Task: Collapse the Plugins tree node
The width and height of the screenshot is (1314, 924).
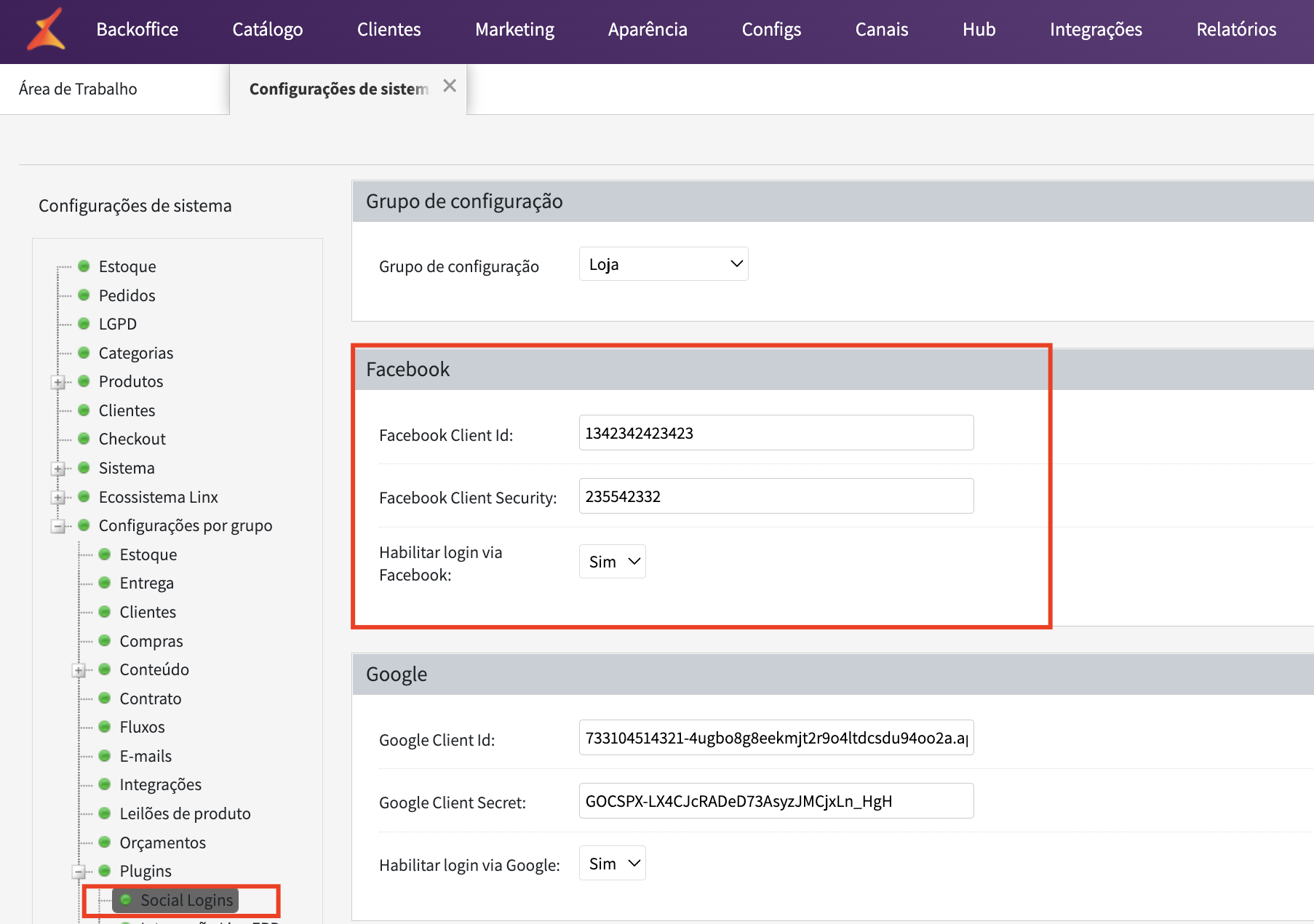Action: tap(79, 872)
